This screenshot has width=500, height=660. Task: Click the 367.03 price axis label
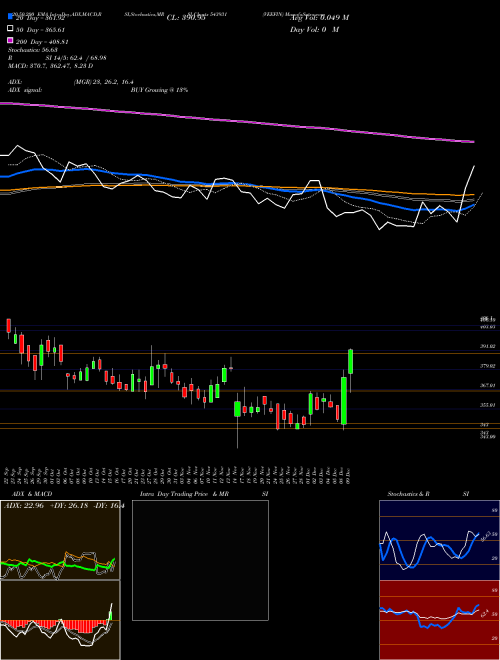487,386
